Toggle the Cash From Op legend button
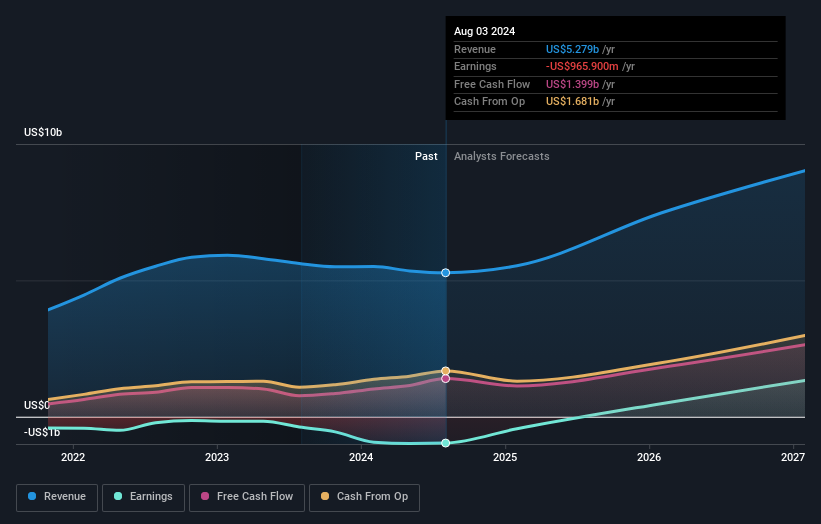 364,497
